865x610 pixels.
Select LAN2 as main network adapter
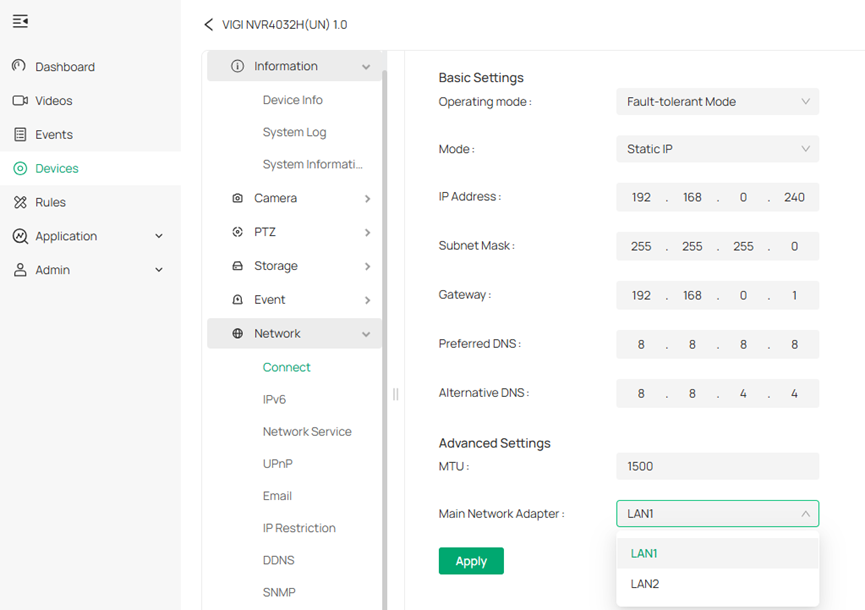(644, 584)
